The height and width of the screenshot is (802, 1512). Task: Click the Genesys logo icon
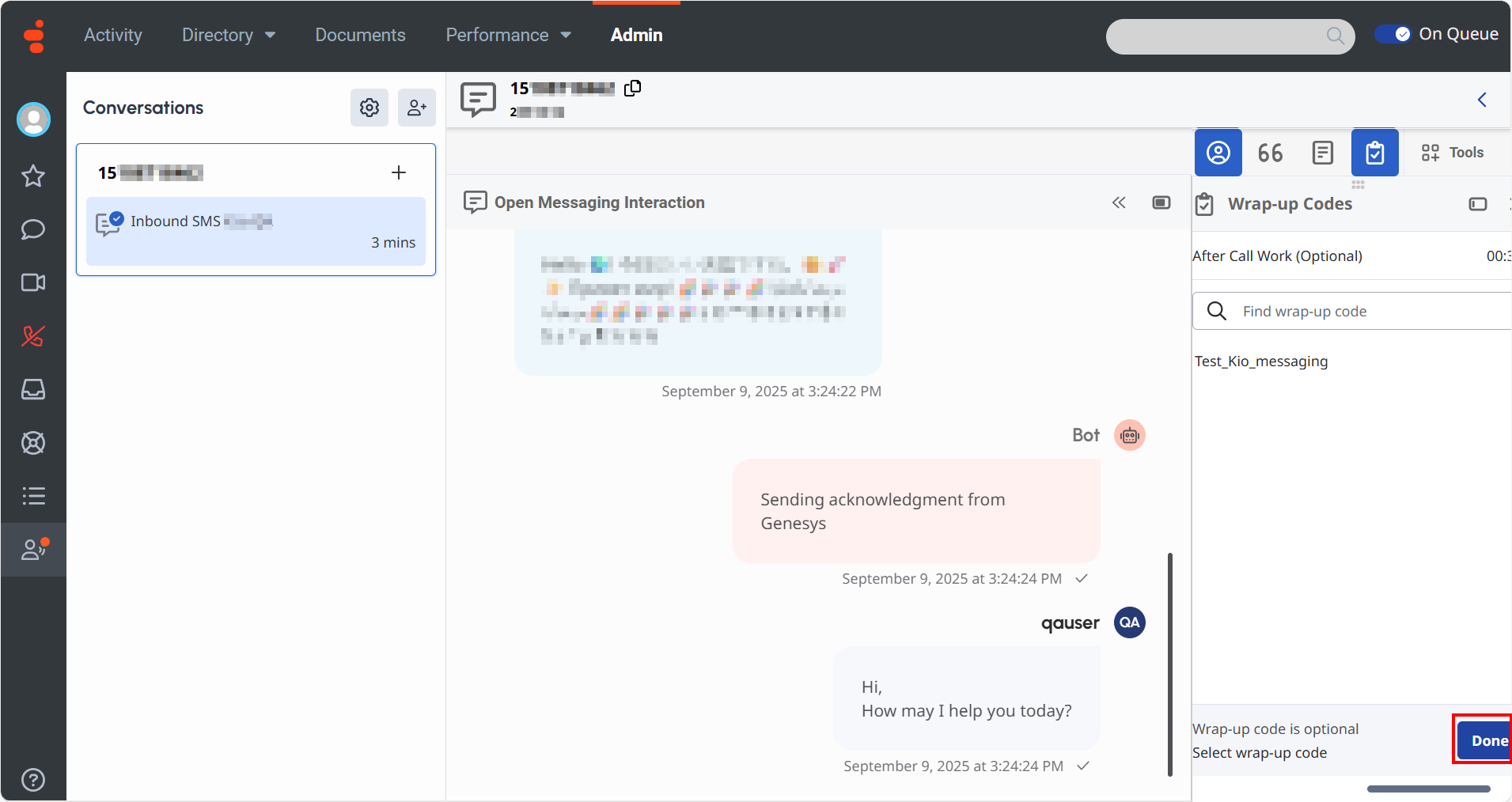tap(34, 36)
